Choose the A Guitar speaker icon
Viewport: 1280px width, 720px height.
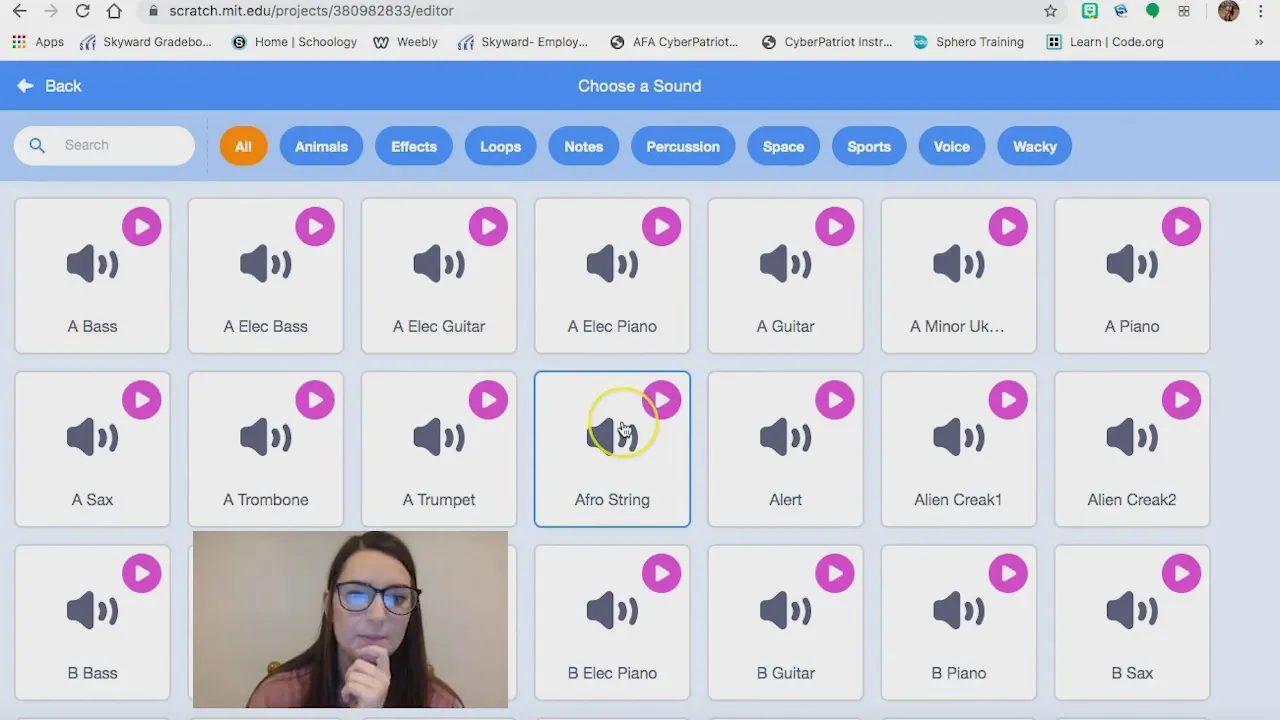pyautogui.click(x=785, y=264)
